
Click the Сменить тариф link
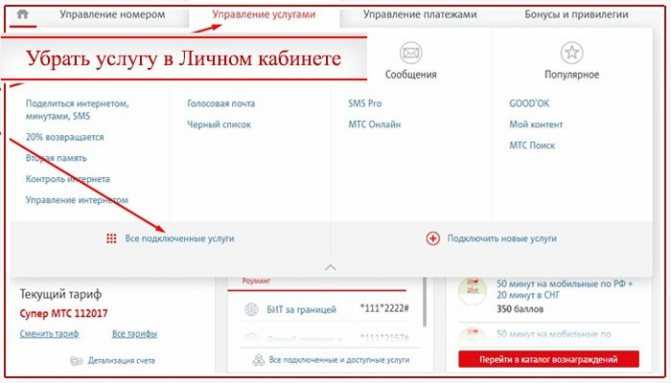49,333
